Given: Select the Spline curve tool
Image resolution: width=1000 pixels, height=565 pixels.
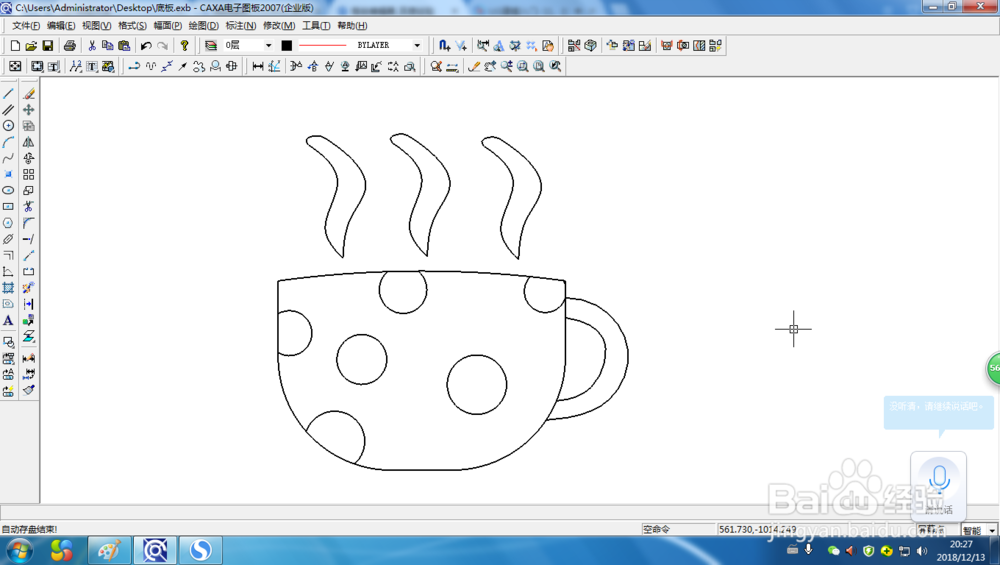Looking at the screenshot, I should (8, 158).
